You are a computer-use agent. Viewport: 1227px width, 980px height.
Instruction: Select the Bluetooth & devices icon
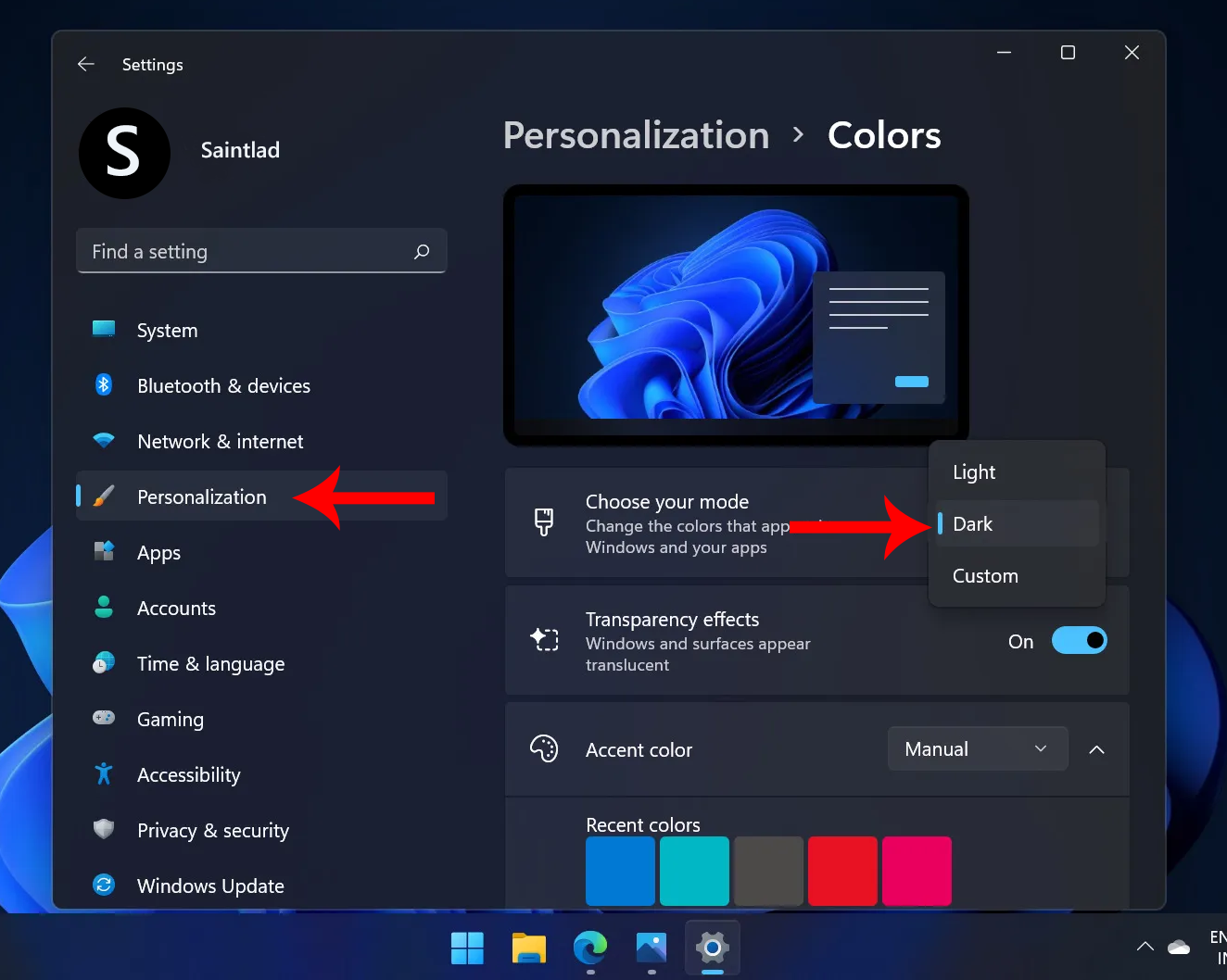click(x=104, y=385)
